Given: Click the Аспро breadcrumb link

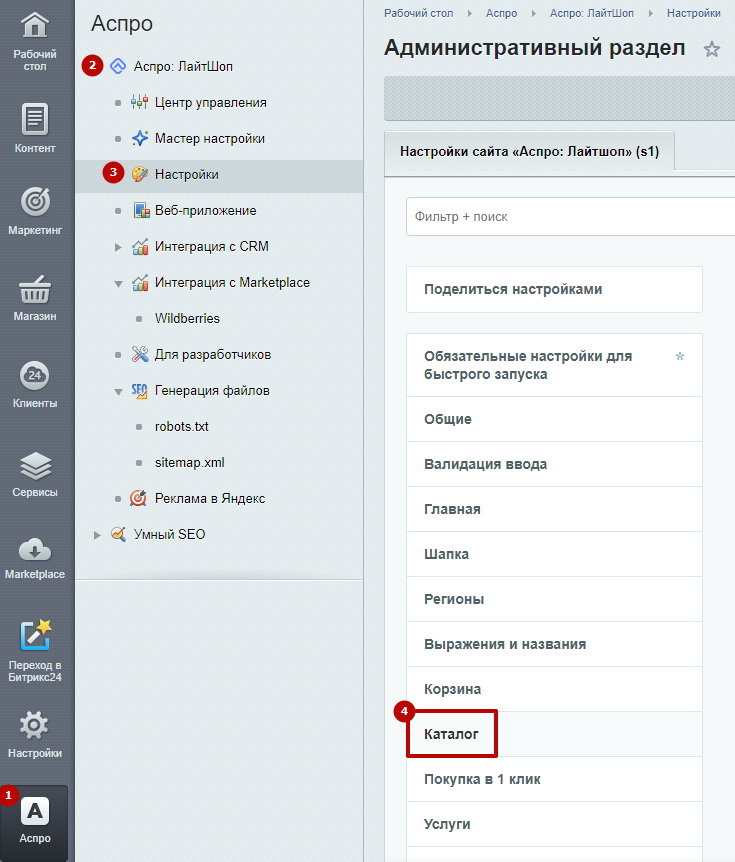Looking at the screenshot, I should 501,13.
